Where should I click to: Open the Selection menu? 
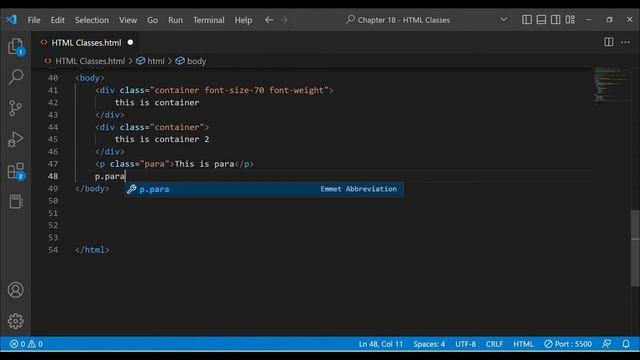pos(92,20)
